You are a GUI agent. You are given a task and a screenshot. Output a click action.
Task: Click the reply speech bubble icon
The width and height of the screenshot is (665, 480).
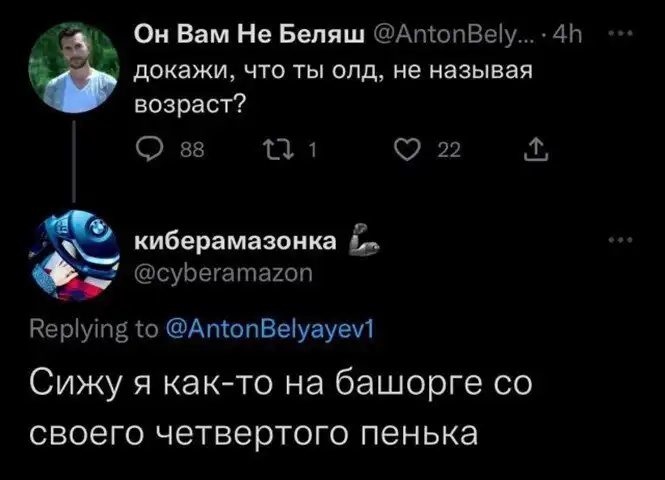tap(148, 150)
